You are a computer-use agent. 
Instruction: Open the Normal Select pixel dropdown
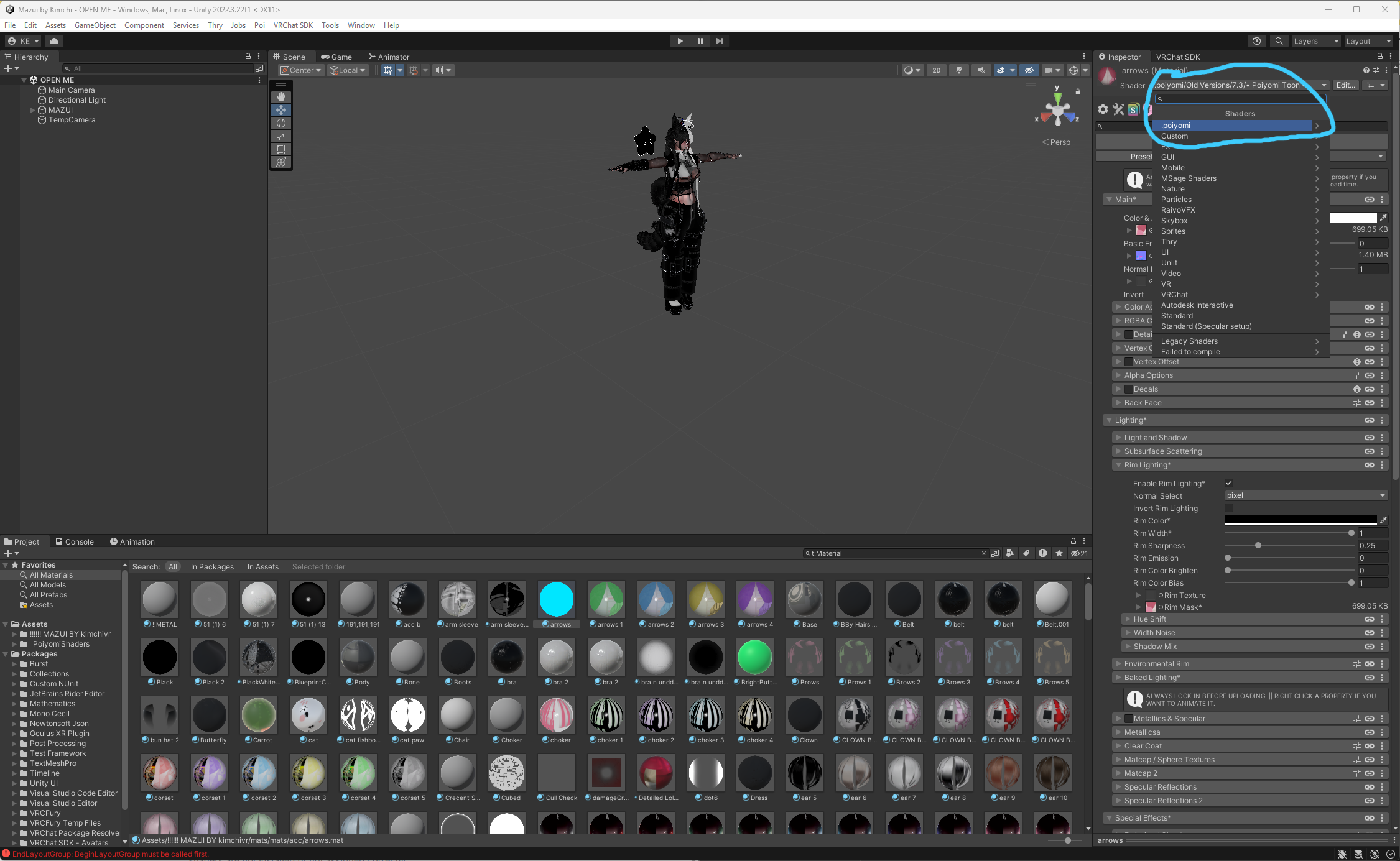(x=1305, y=495)
